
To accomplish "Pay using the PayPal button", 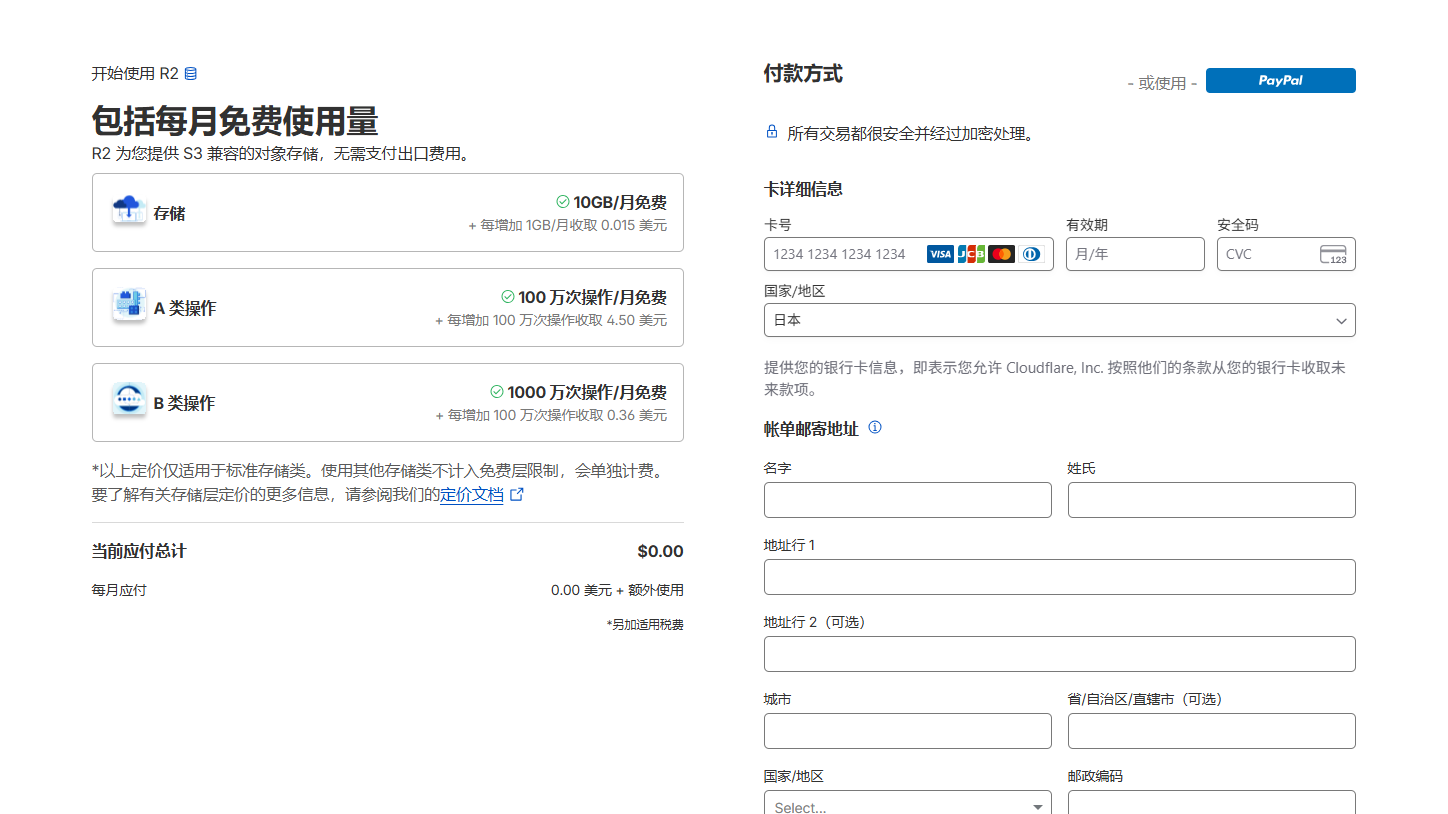I will (x=1280, y=81).
